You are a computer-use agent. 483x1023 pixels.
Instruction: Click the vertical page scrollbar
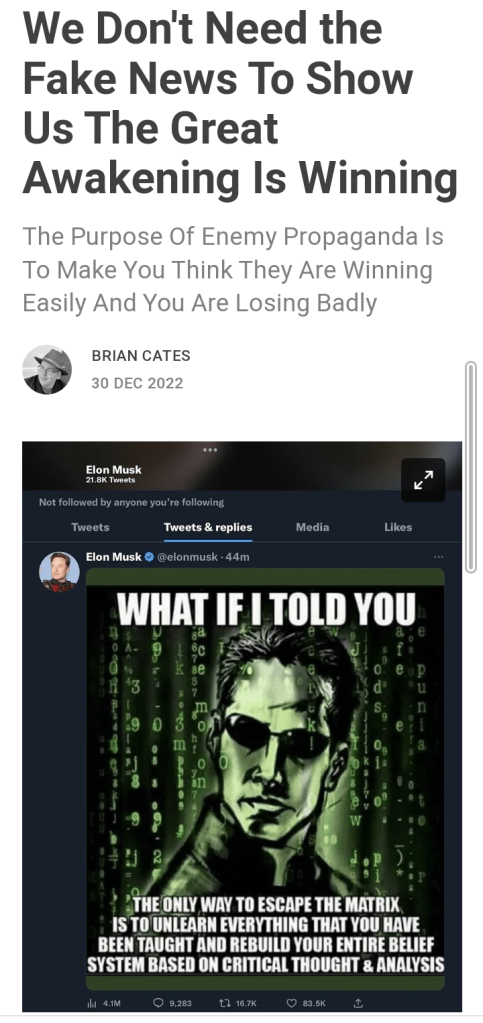[471, 467]
